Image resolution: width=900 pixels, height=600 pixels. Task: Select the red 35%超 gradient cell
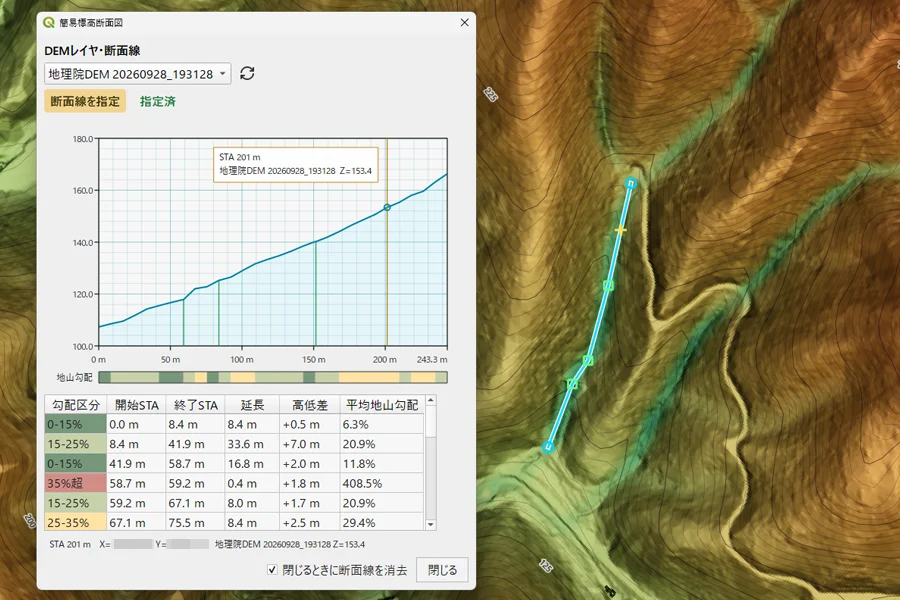pyautogui.click(x=76, y=483)
